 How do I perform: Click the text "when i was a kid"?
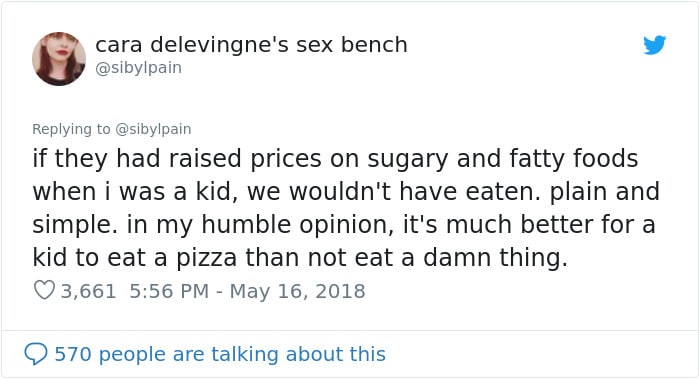click(x=133, y=192)
